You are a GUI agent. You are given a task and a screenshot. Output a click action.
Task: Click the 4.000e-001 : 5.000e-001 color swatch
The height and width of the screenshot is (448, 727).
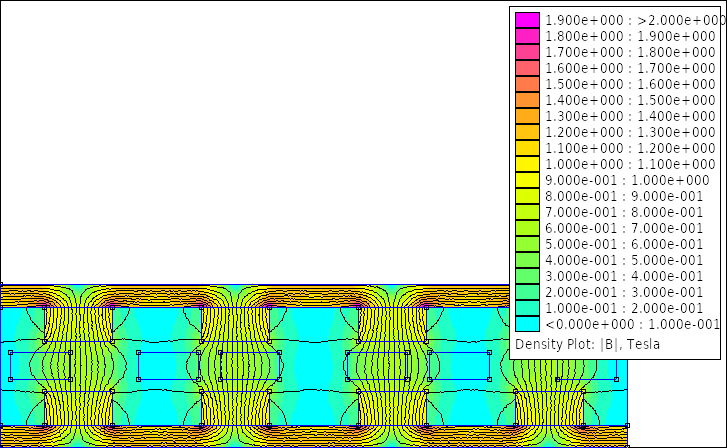click(527, 260)
